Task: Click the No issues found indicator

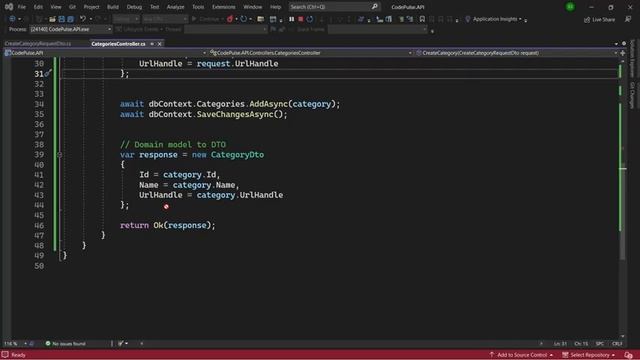Action: [66, 344]
